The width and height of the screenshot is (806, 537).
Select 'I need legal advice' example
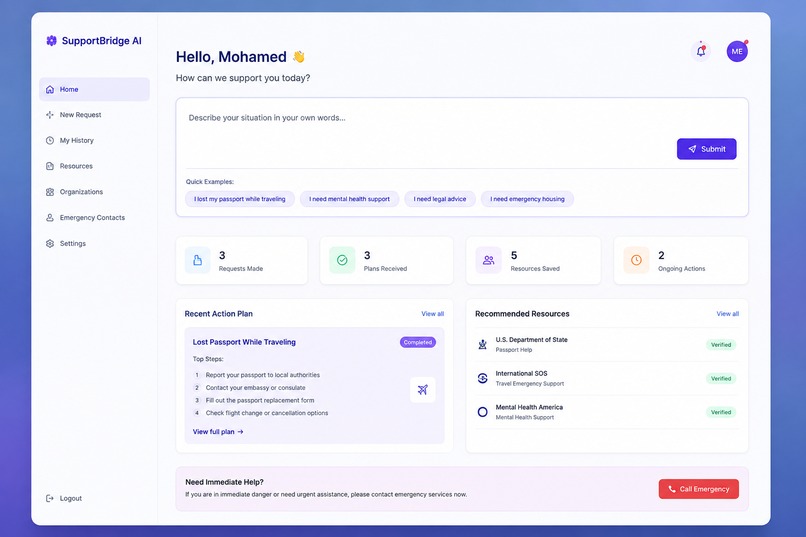pyautogui.click(x=440, y=199)
